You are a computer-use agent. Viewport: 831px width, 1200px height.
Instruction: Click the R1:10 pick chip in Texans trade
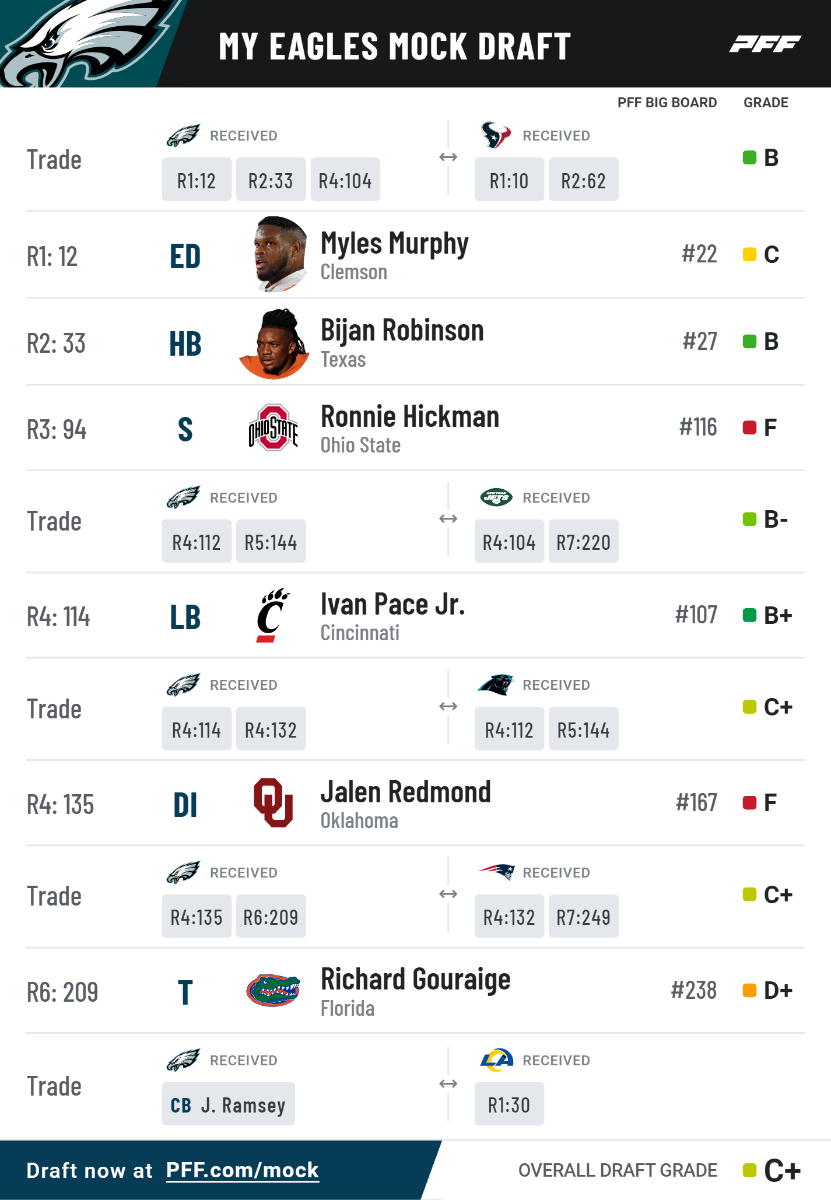[510, 181]
